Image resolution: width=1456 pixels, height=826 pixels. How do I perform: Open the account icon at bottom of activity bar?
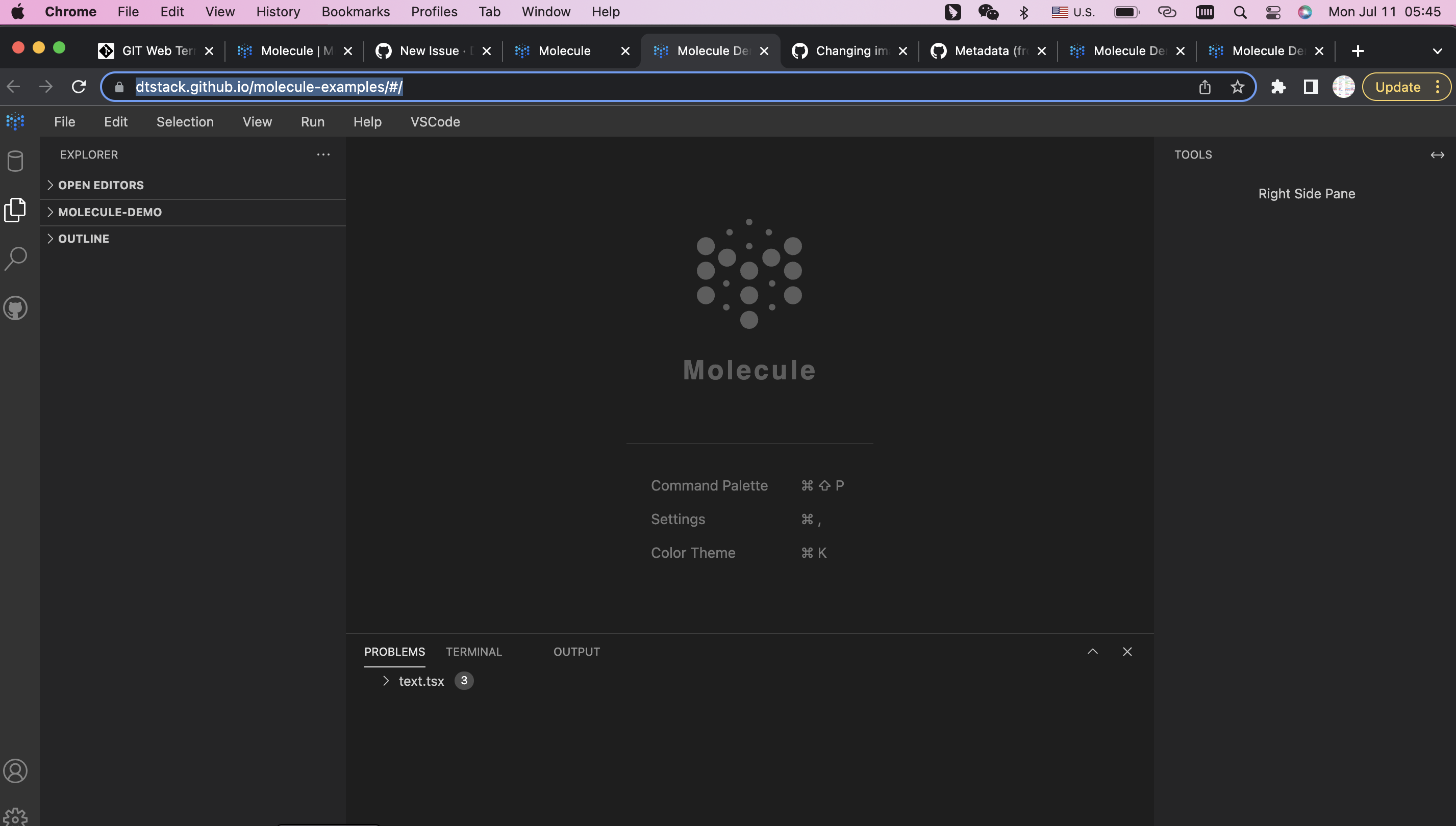click(15, 770)
